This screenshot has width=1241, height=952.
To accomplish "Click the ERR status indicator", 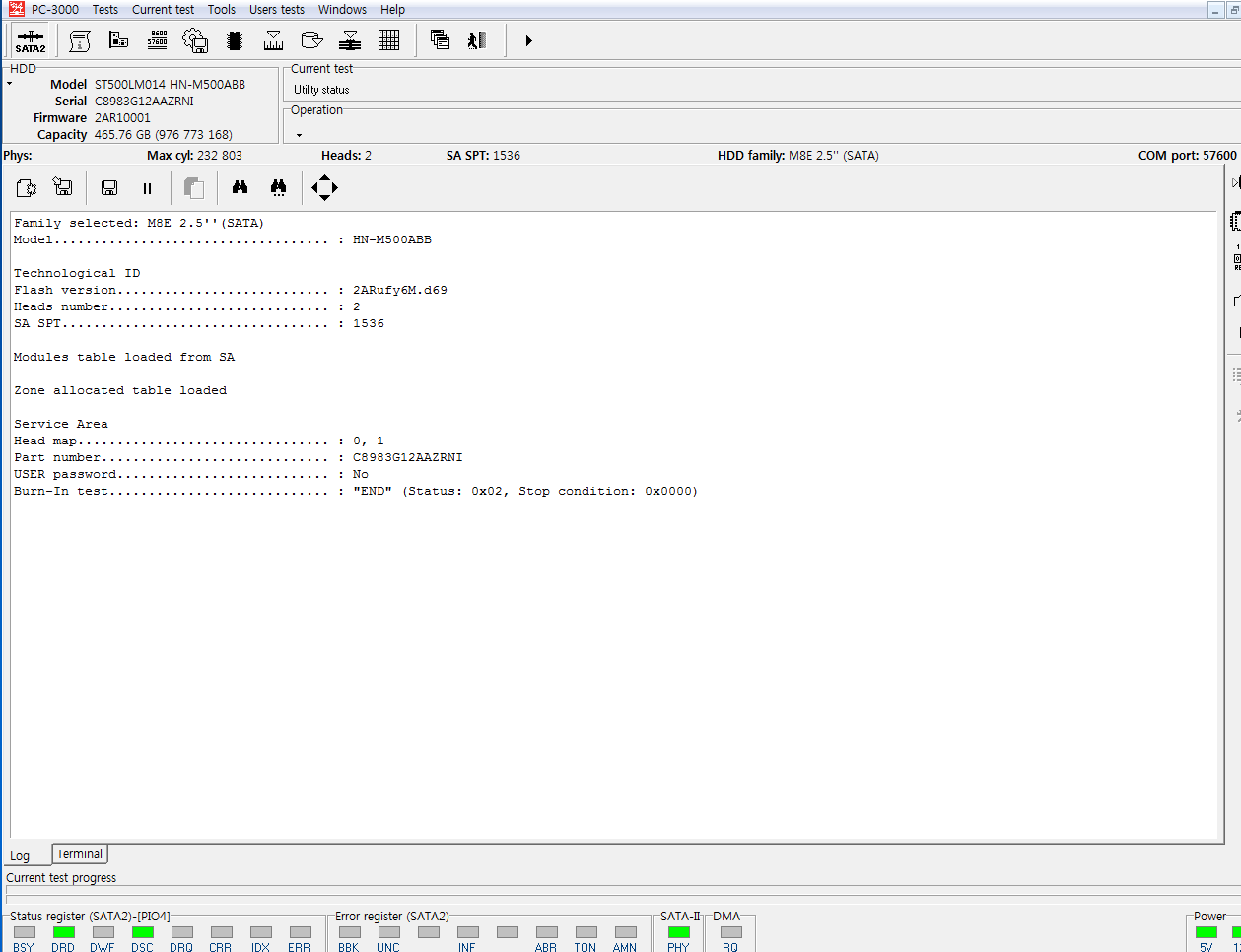I will [300, 932].
